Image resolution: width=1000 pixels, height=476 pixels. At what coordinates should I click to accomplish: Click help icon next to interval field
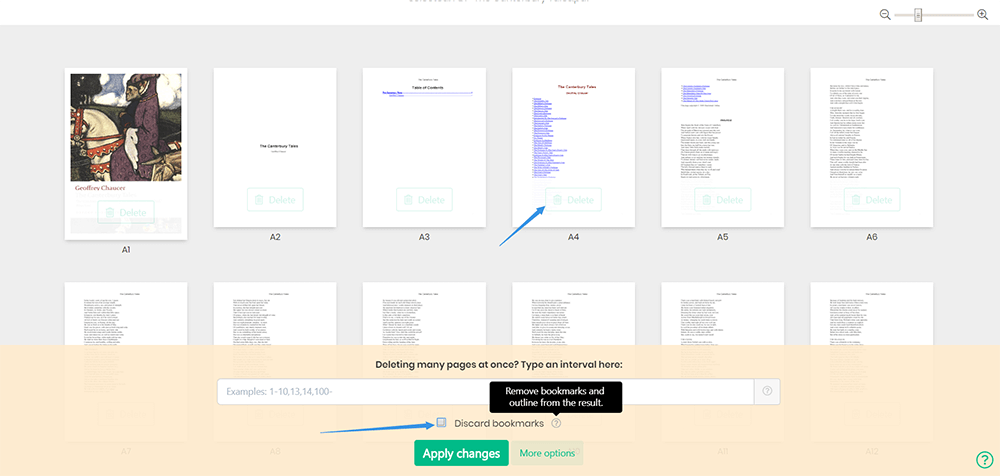click(x=768, y=391)
